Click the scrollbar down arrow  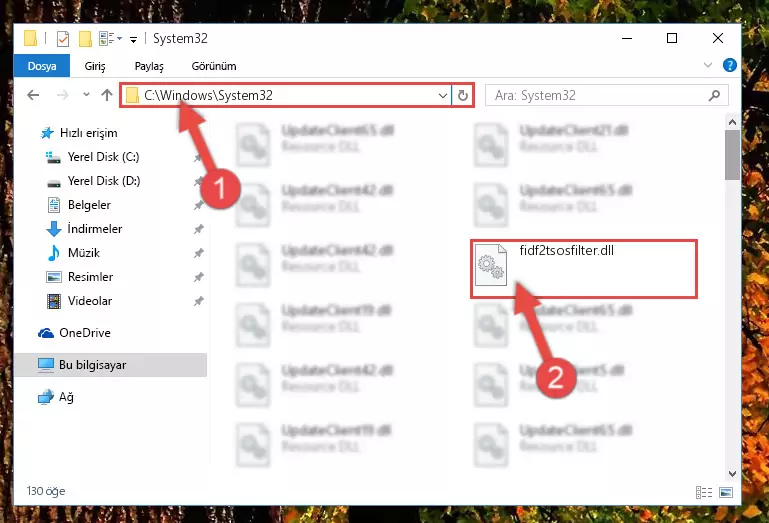tap(732, 473)
